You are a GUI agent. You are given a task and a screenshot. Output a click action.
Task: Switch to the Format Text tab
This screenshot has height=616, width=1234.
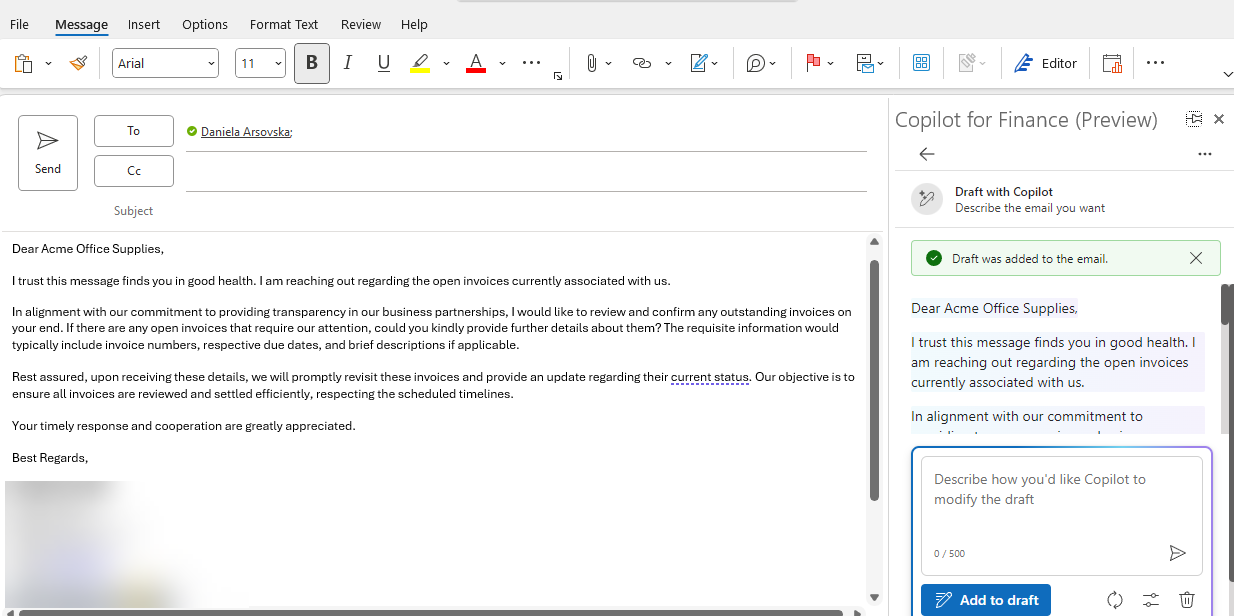click(284, 24)
